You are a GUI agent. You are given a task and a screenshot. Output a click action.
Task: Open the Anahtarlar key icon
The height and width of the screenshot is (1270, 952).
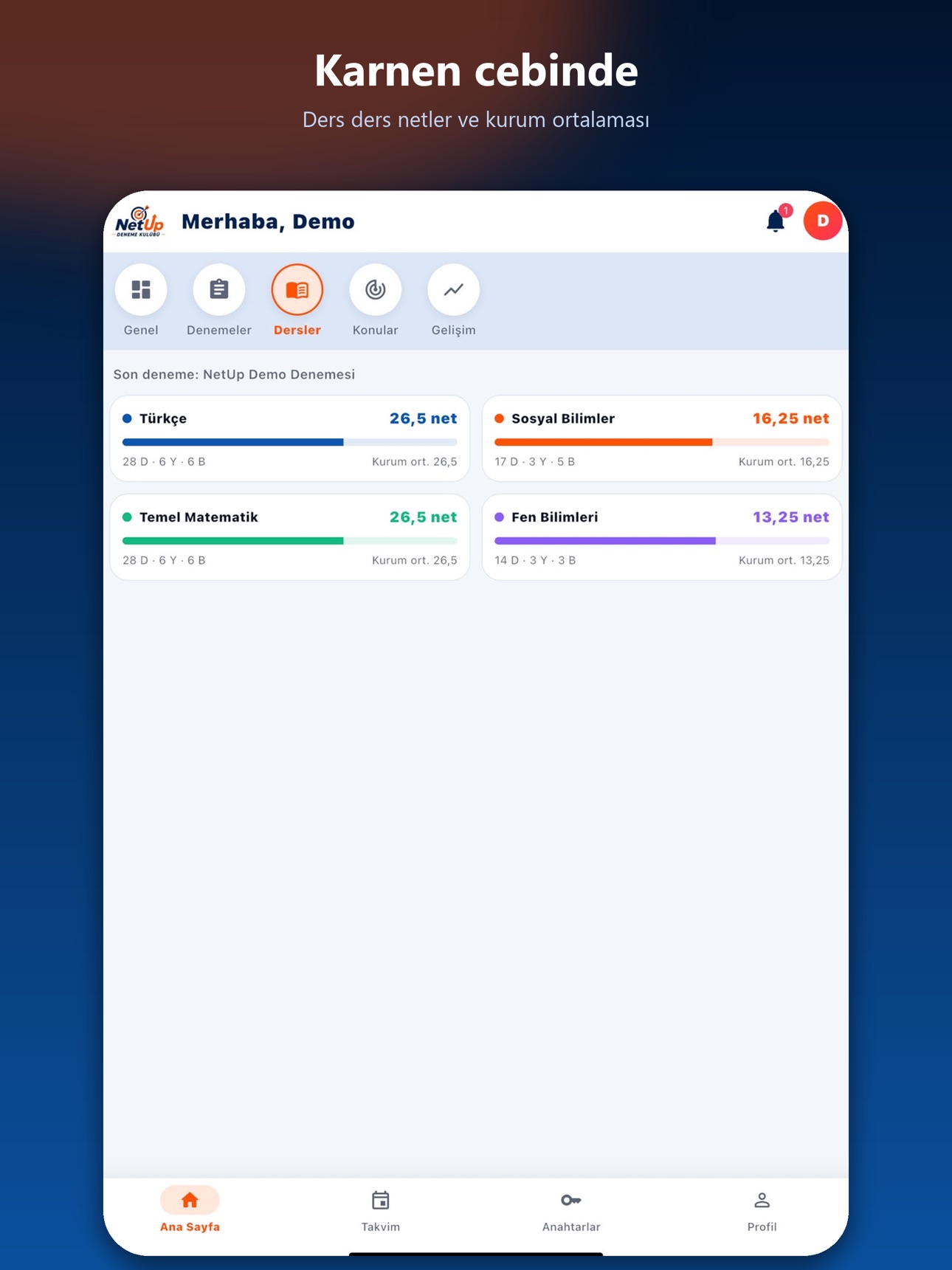point(571,1200)
